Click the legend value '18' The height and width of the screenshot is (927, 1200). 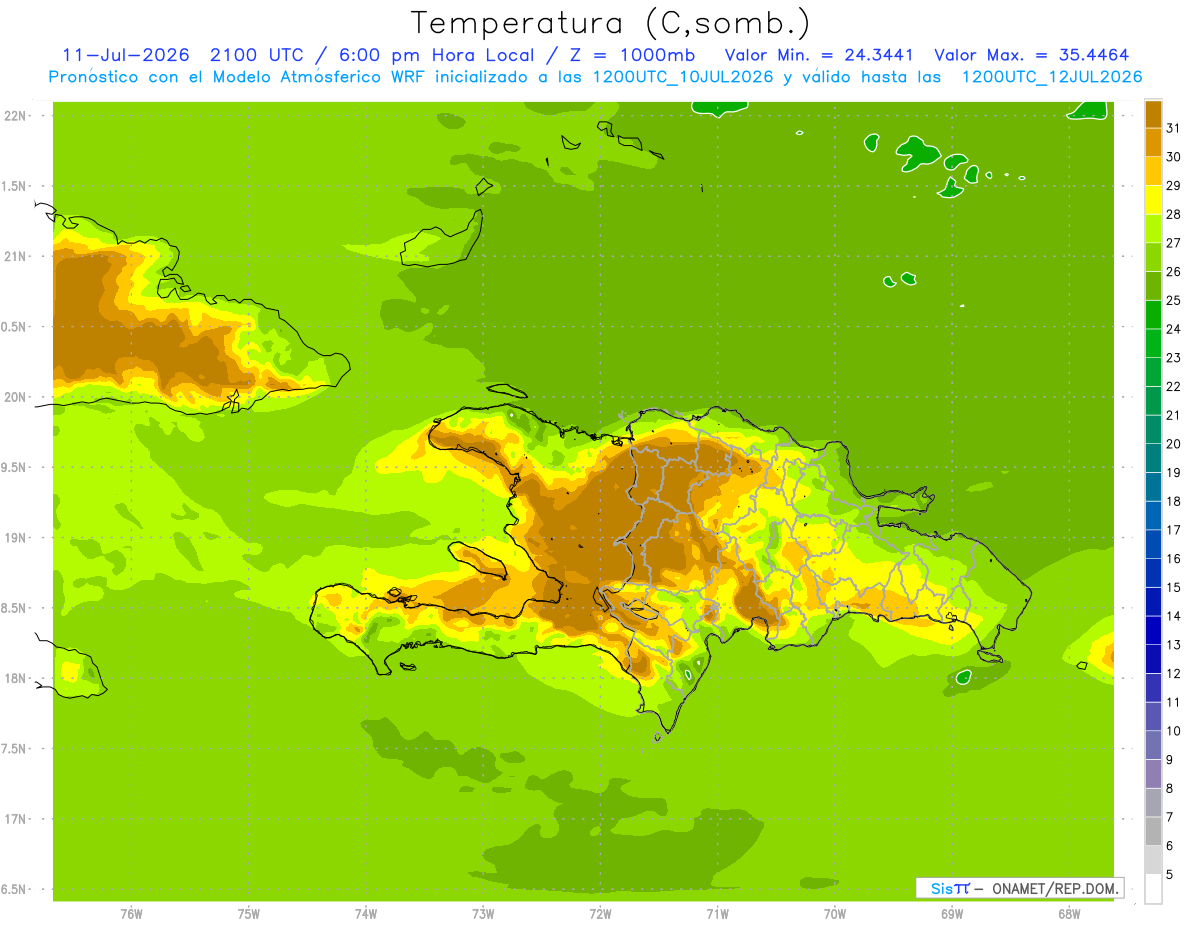1174,501
